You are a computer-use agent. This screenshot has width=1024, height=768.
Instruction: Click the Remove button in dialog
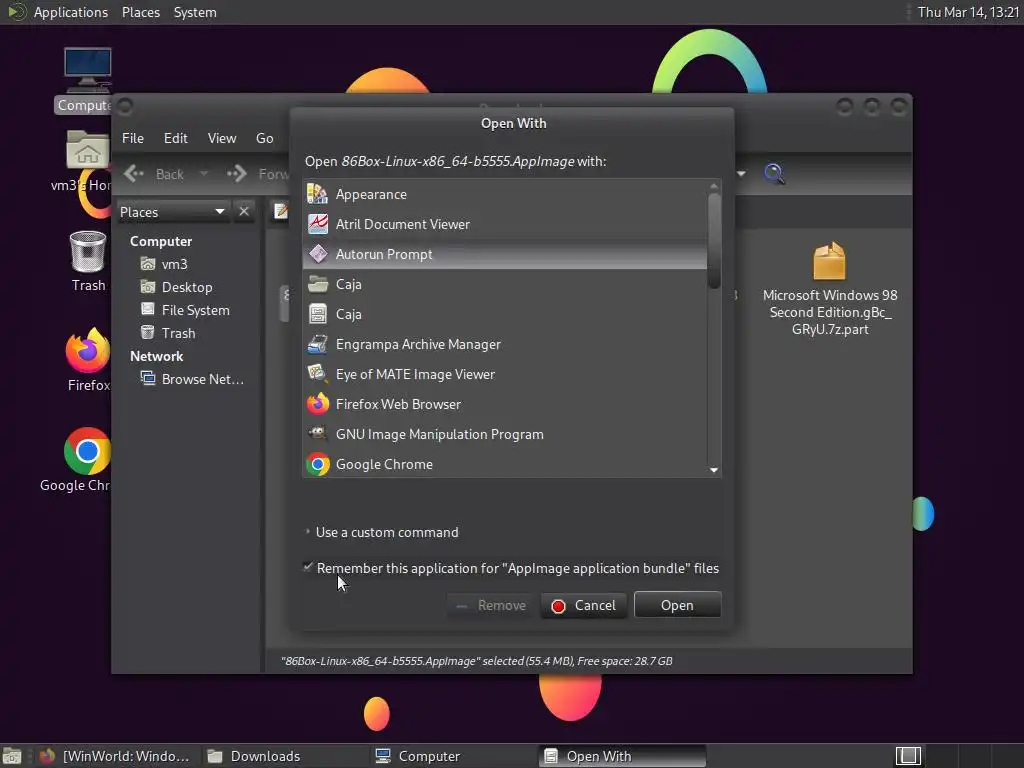click(491, 605)
